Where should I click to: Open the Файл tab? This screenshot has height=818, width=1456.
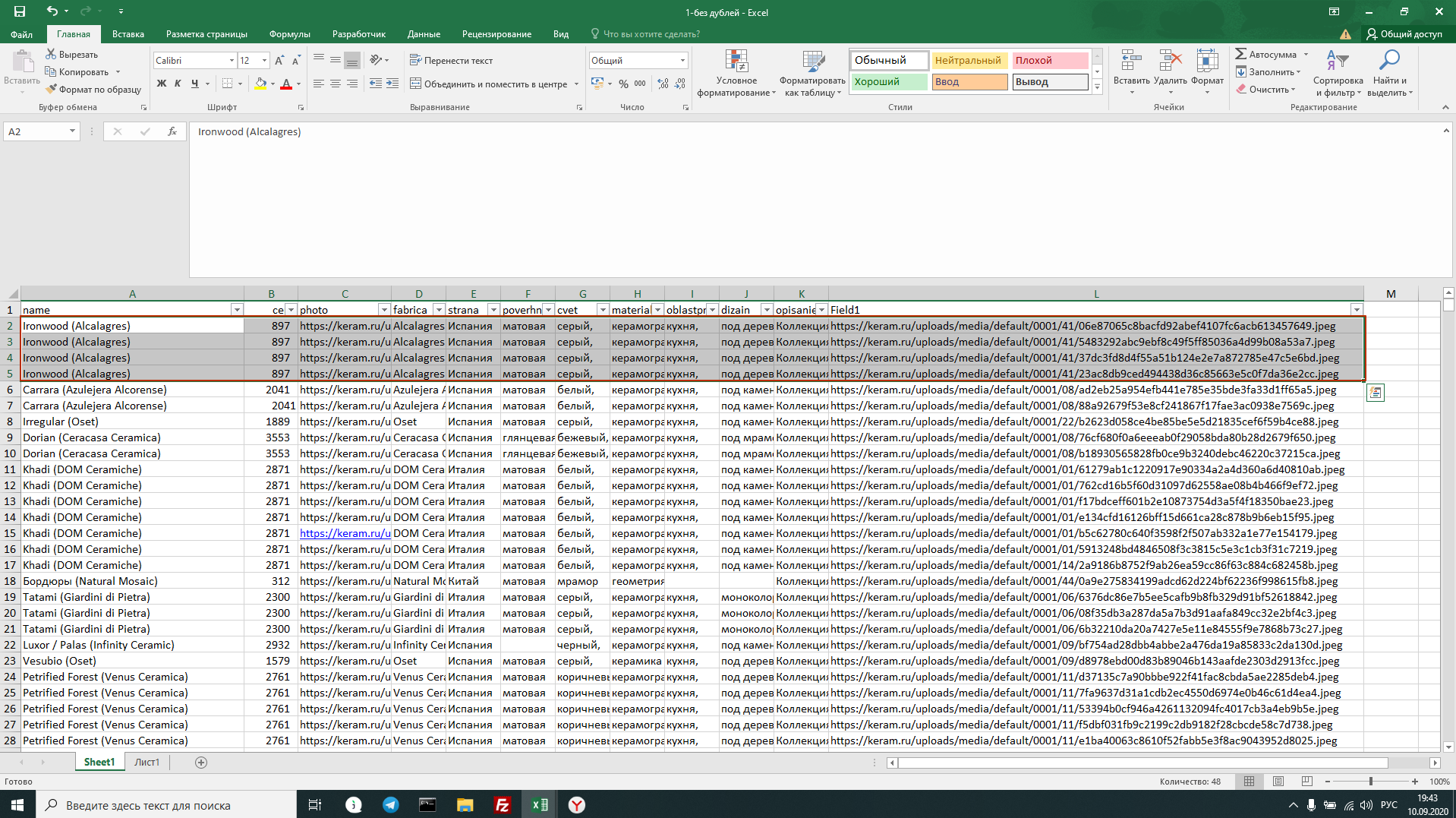tap(21, 34)
